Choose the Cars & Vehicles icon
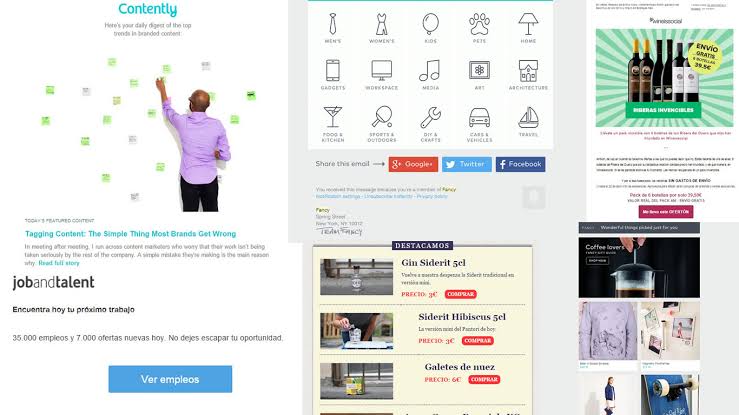 (x=479, y=117)
